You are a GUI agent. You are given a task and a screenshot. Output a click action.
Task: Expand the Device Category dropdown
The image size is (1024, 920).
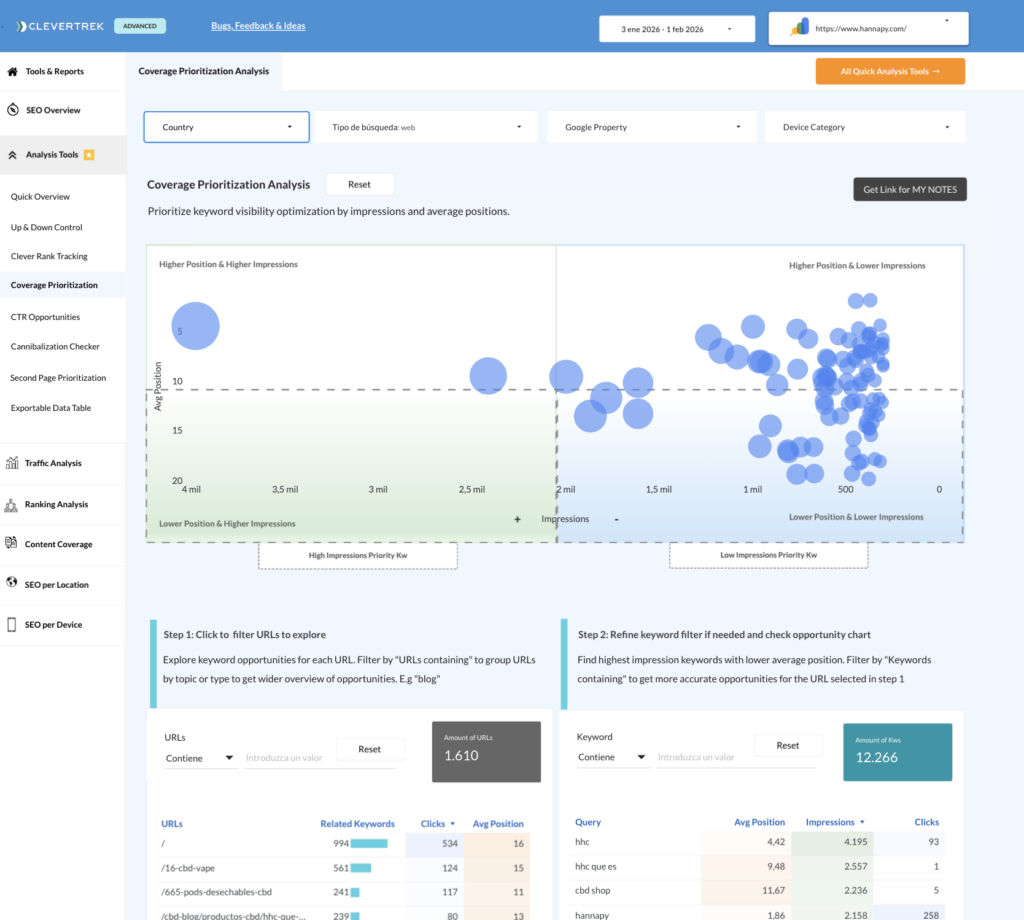[x=865, y=127]
